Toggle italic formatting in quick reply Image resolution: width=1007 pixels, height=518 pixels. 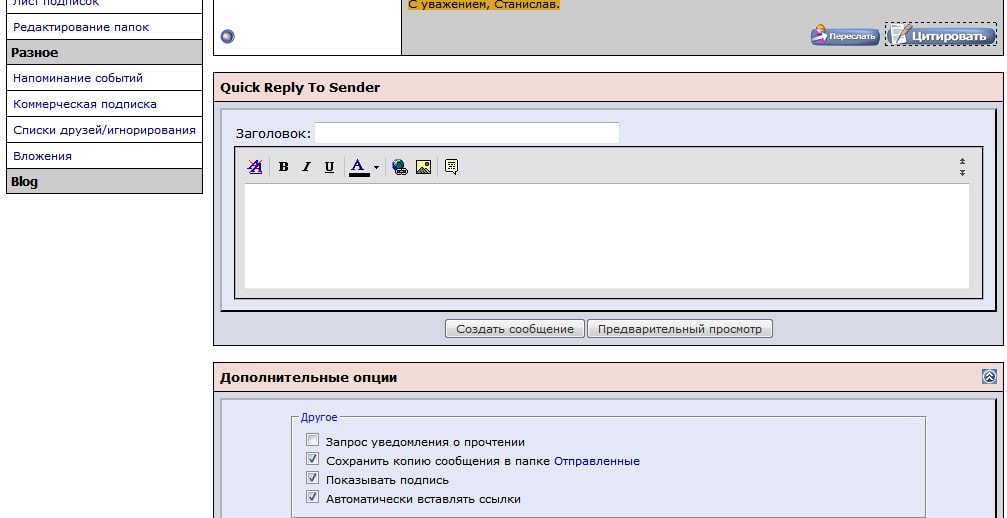pos(306,167)
